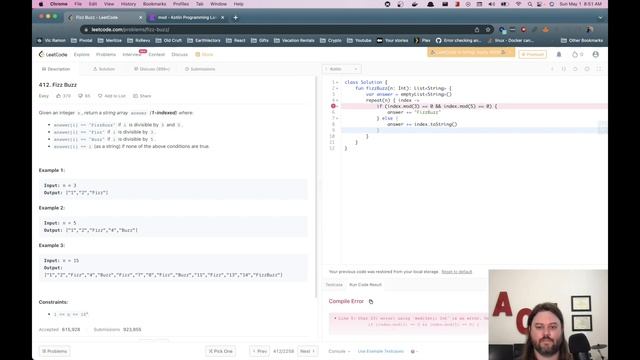Image resolution: width=640 pixels, height=360 pixels.
Task: Click the volume icon in menu bar
Action: click(x=492, y=4)
